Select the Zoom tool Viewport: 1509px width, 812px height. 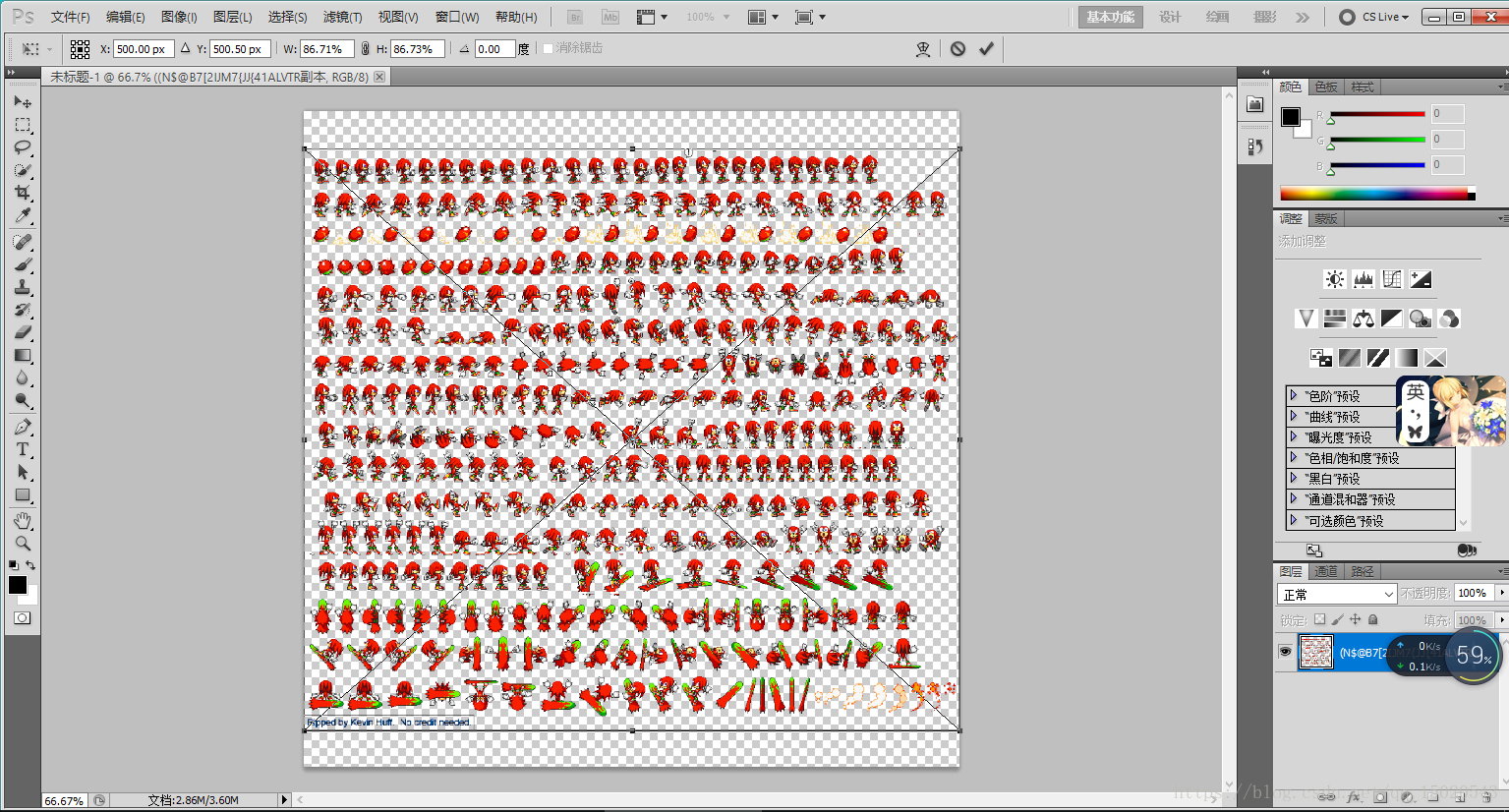(23, 542)
